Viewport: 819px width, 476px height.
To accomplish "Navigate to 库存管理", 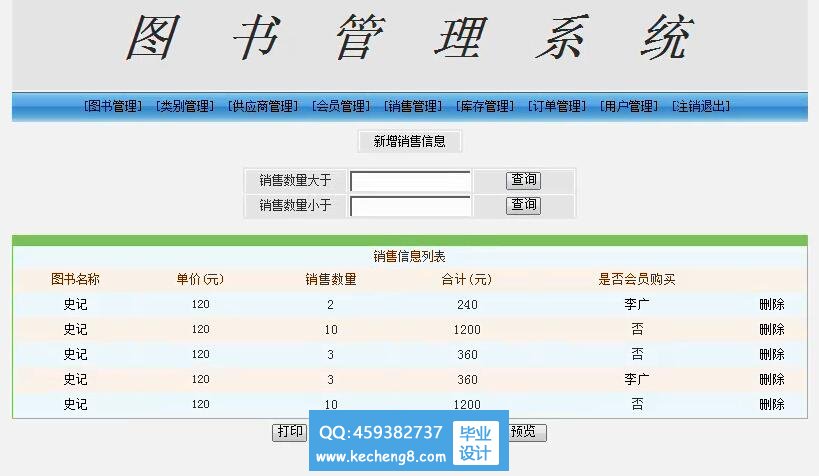I will [485, 107].
